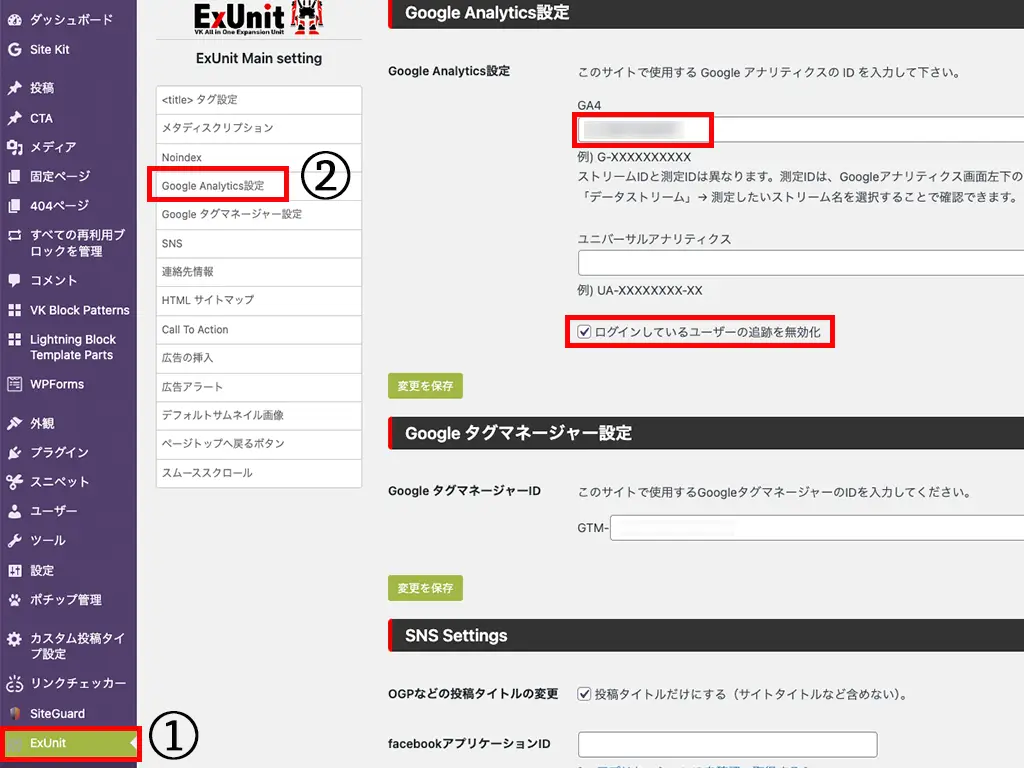This screenshot has height=768, width=1024.
Task: Click the 固定ページ pages icon
Action: [x=14, y=176]
